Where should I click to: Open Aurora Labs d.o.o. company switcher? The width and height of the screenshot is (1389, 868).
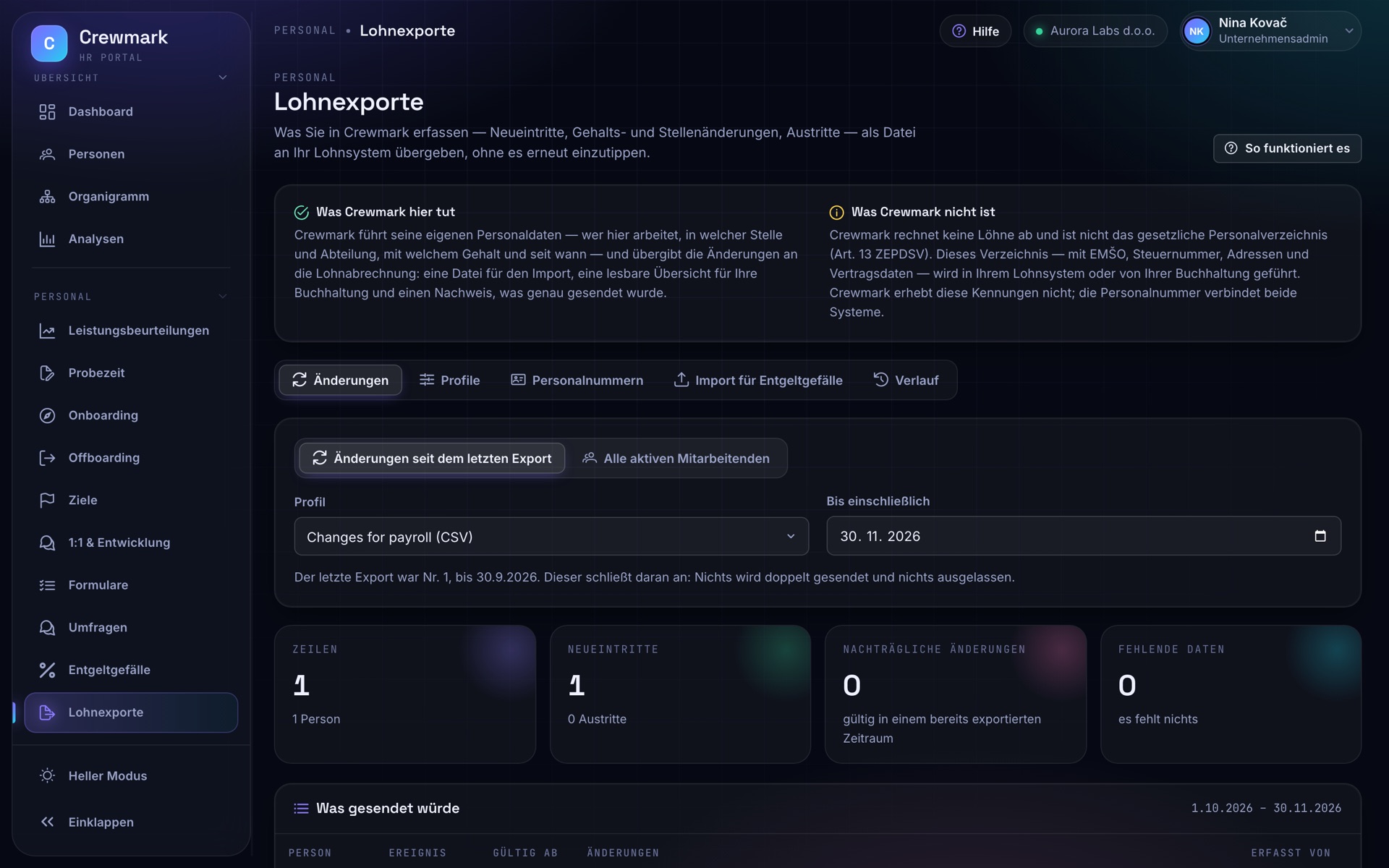(1095, 31)
